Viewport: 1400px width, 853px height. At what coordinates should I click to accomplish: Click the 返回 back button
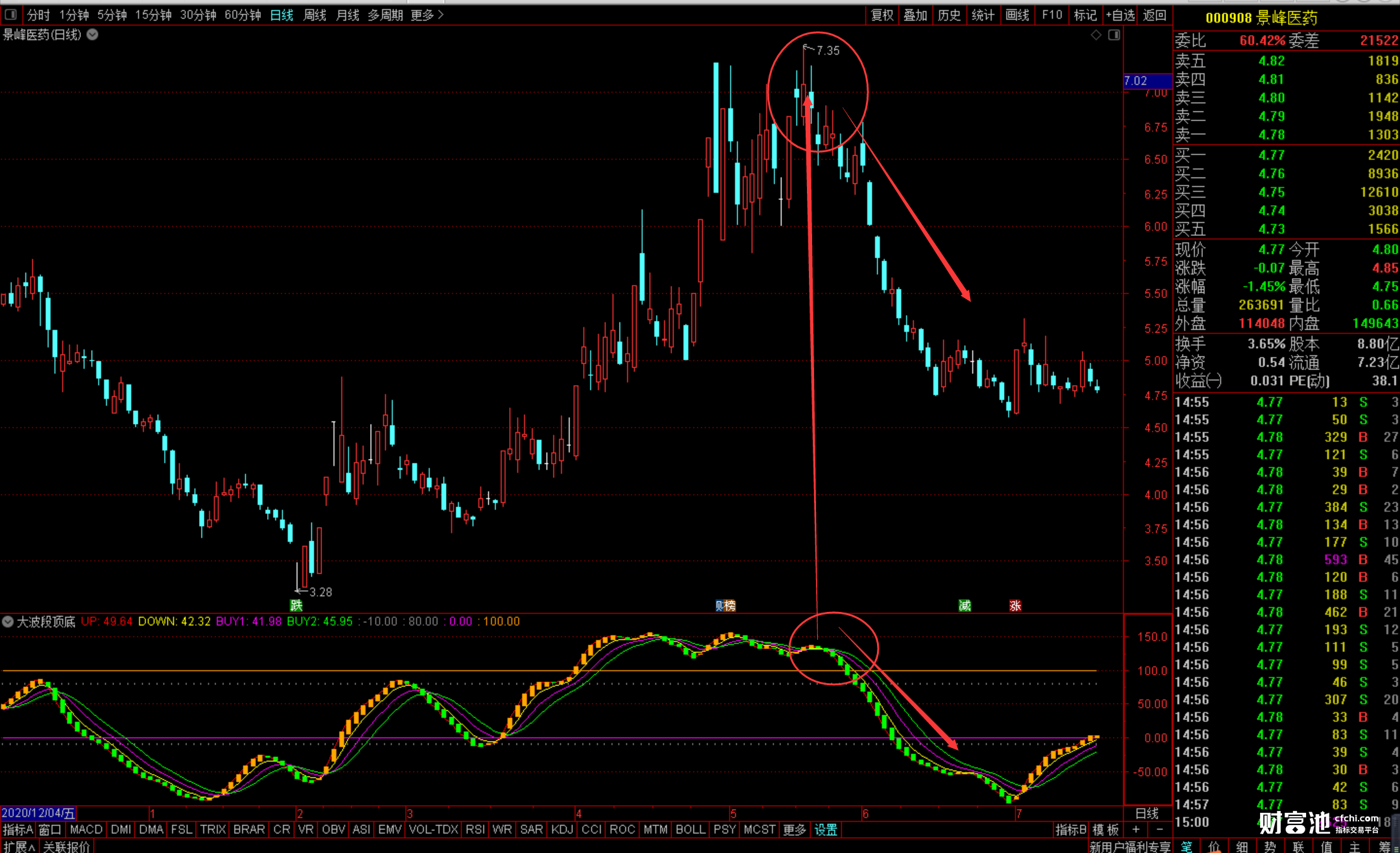pyautogui.click(x=1154, y=14)
